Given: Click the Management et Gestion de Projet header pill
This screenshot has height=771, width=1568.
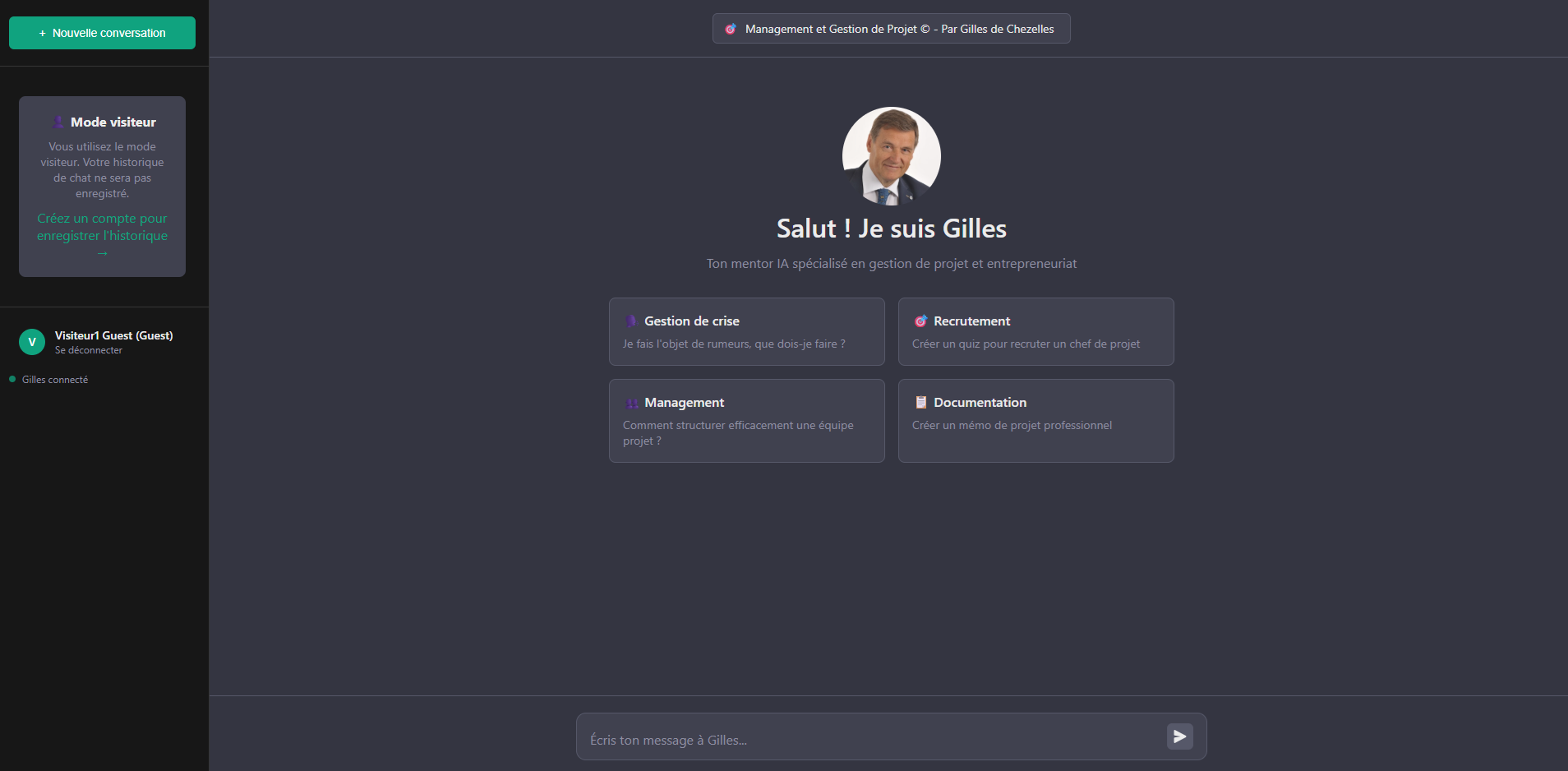Looking at the screenshot, I should pos(891,28).
